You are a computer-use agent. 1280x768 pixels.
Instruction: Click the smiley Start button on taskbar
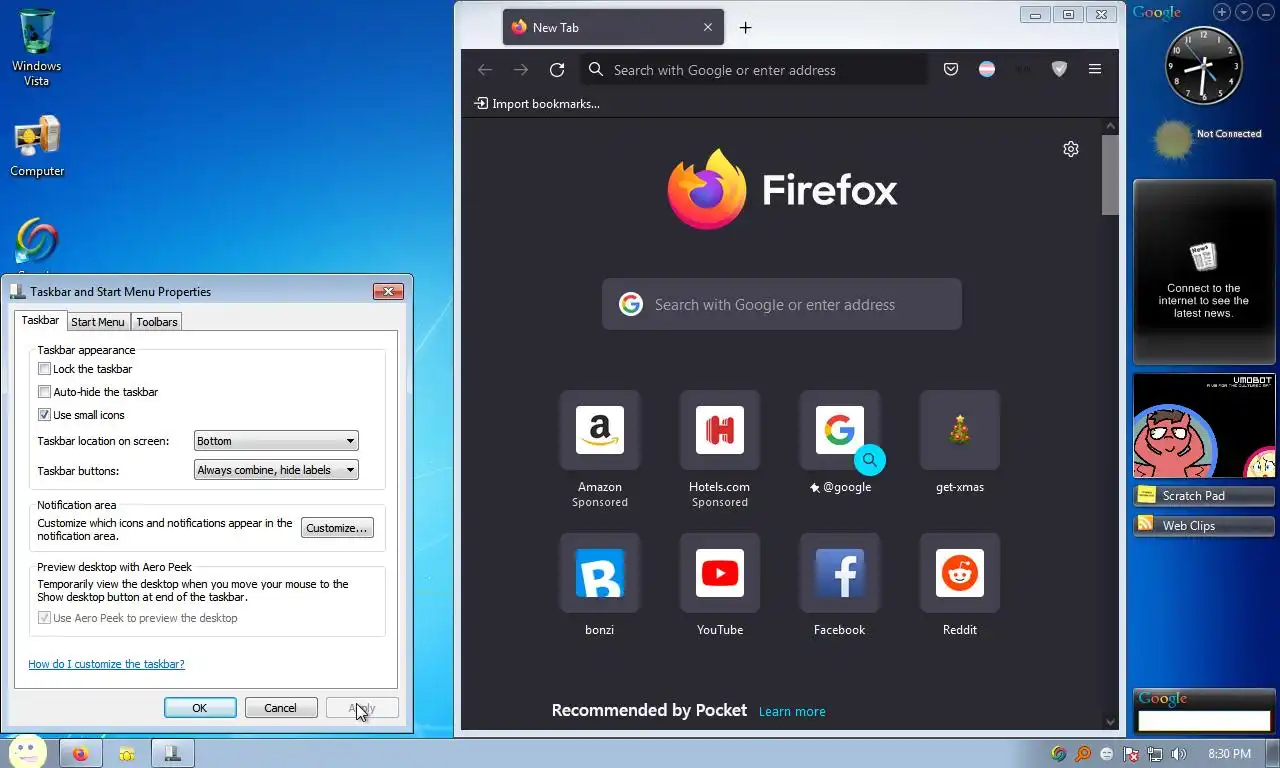click(27, 752)
